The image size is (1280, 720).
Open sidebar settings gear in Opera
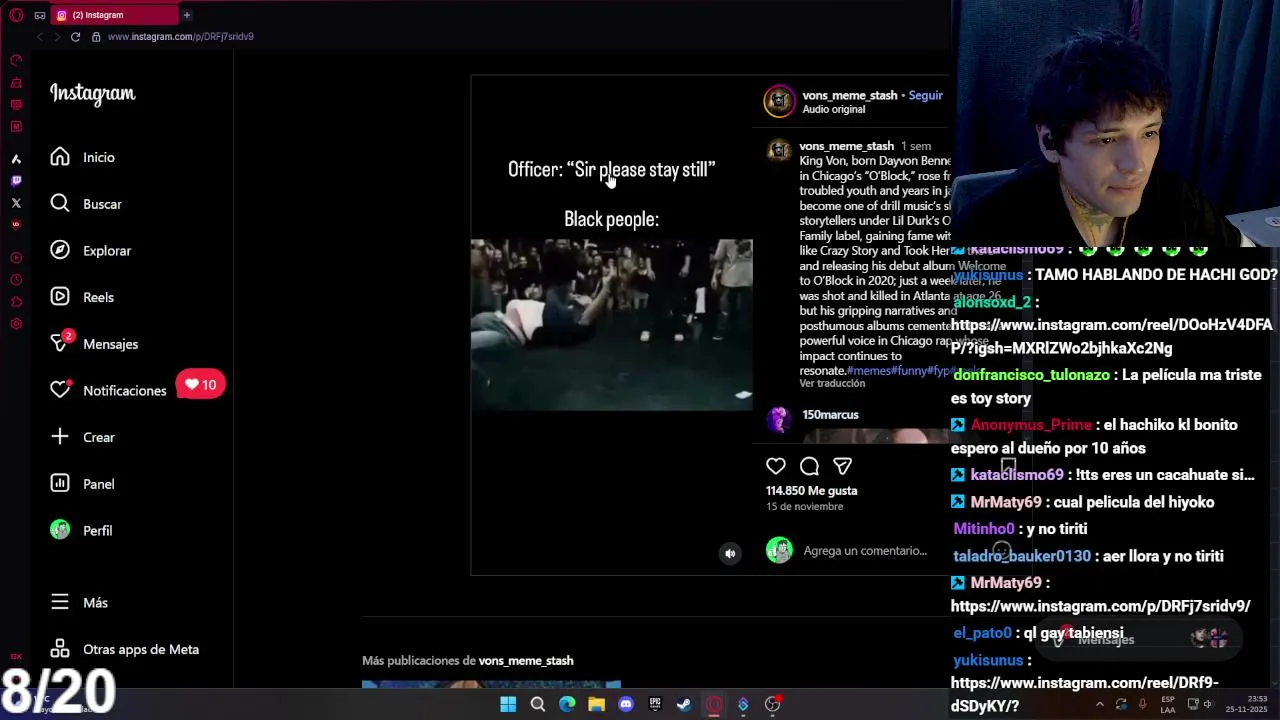(16, 324)
